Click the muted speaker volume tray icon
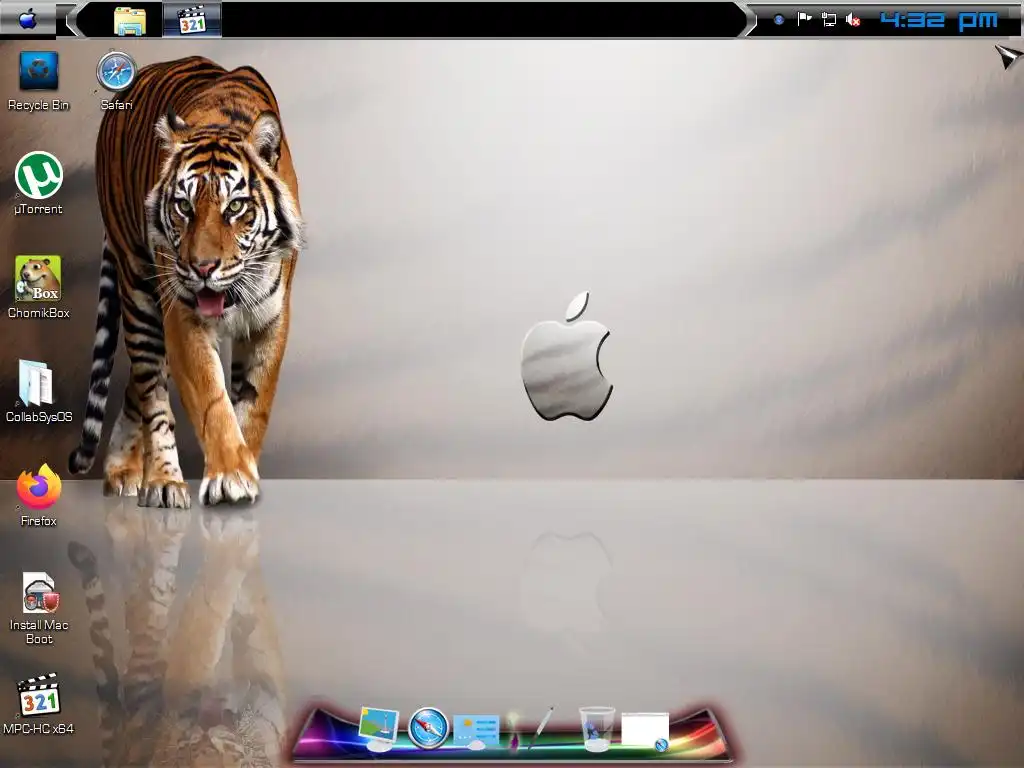 (x=853, y=20)
